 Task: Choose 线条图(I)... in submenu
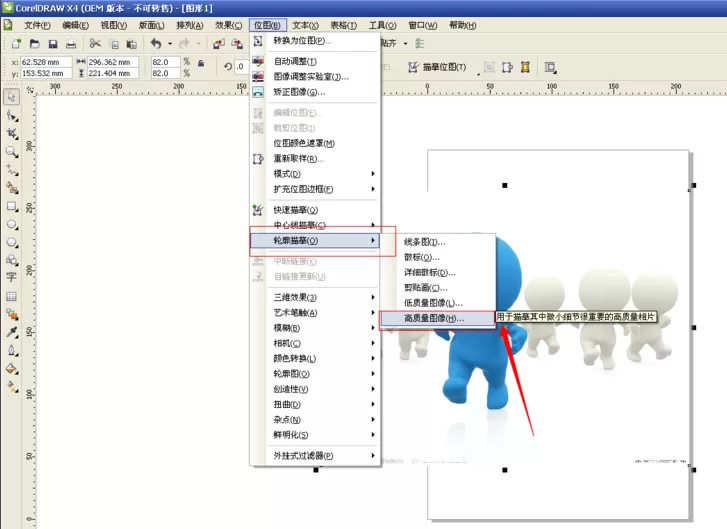pyautogui.click(x=437, y=242)
